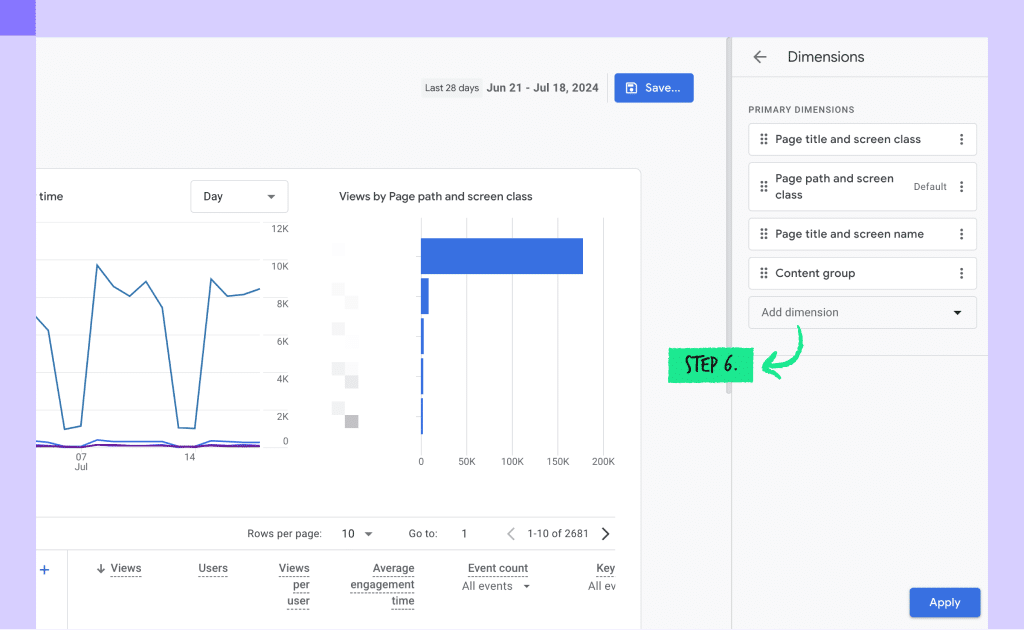This screenshot has height=630, width=1024.
Task: Click the plus icon beside Views column
Action: (x=44, y=570)
